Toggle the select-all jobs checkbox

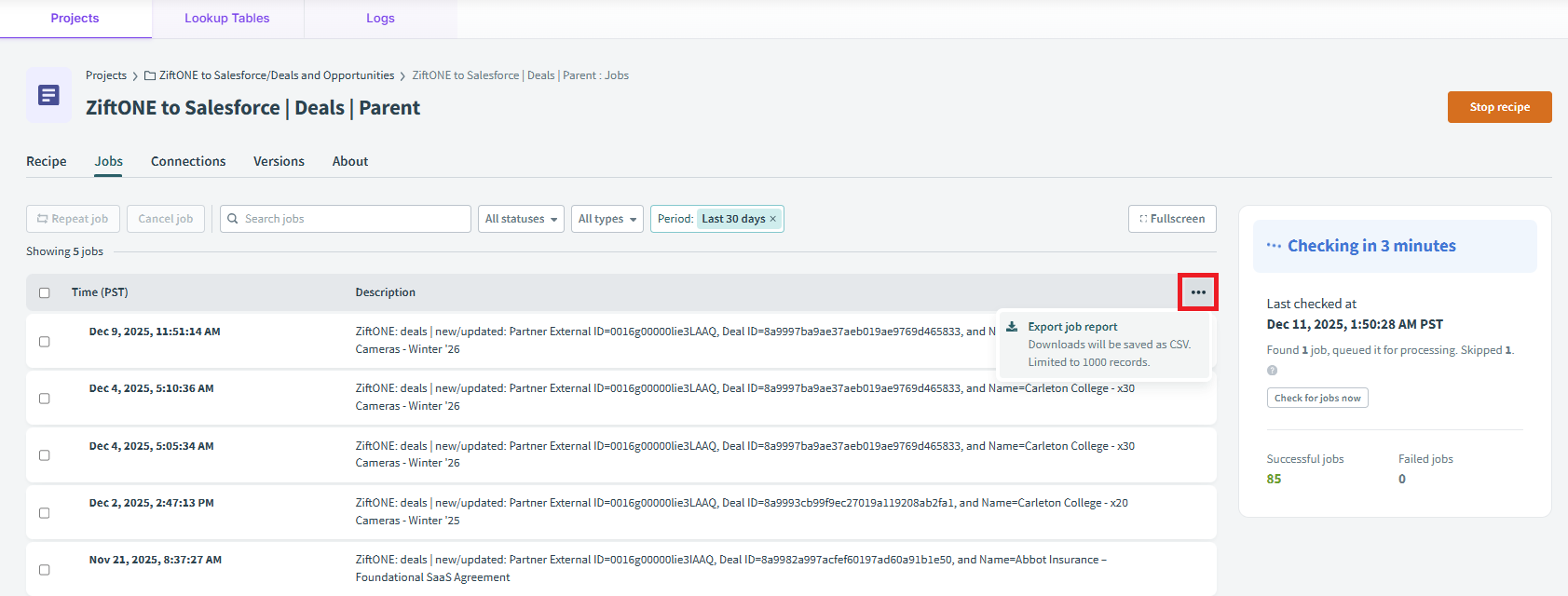point(44,292)
